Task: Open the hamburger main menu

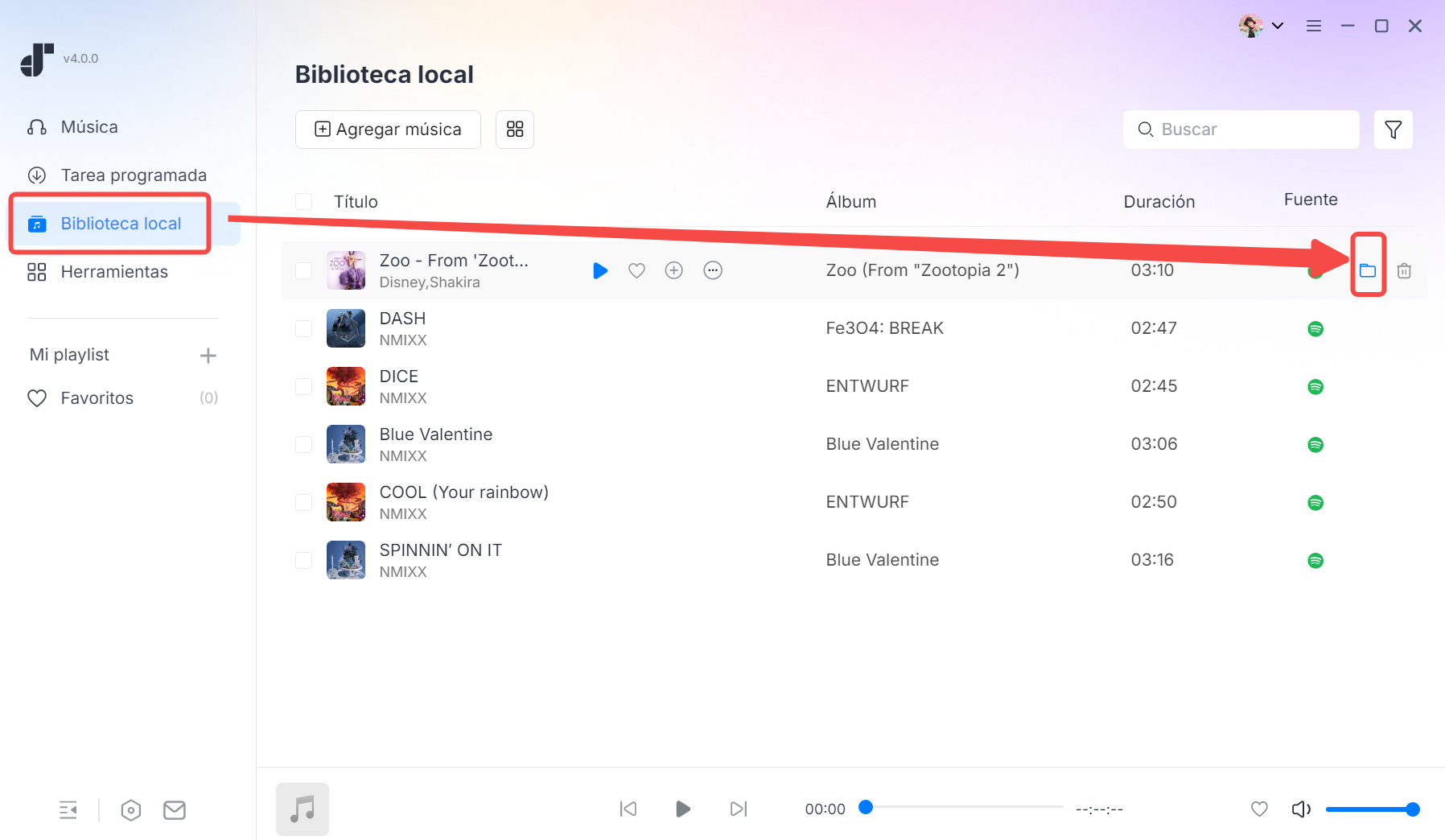Action: pos(1314,26)
